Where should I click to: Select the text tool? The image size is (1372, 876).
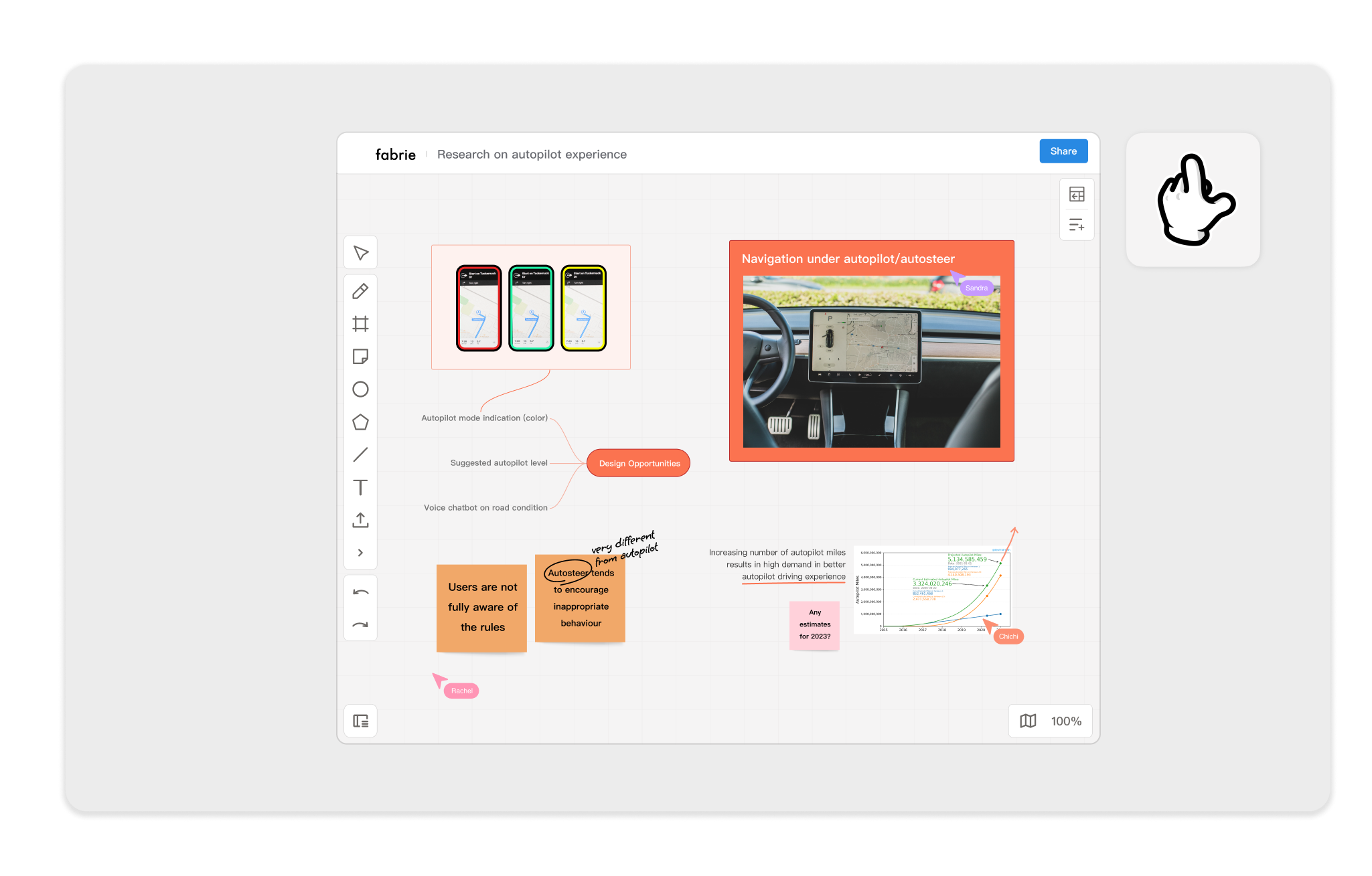360,487
